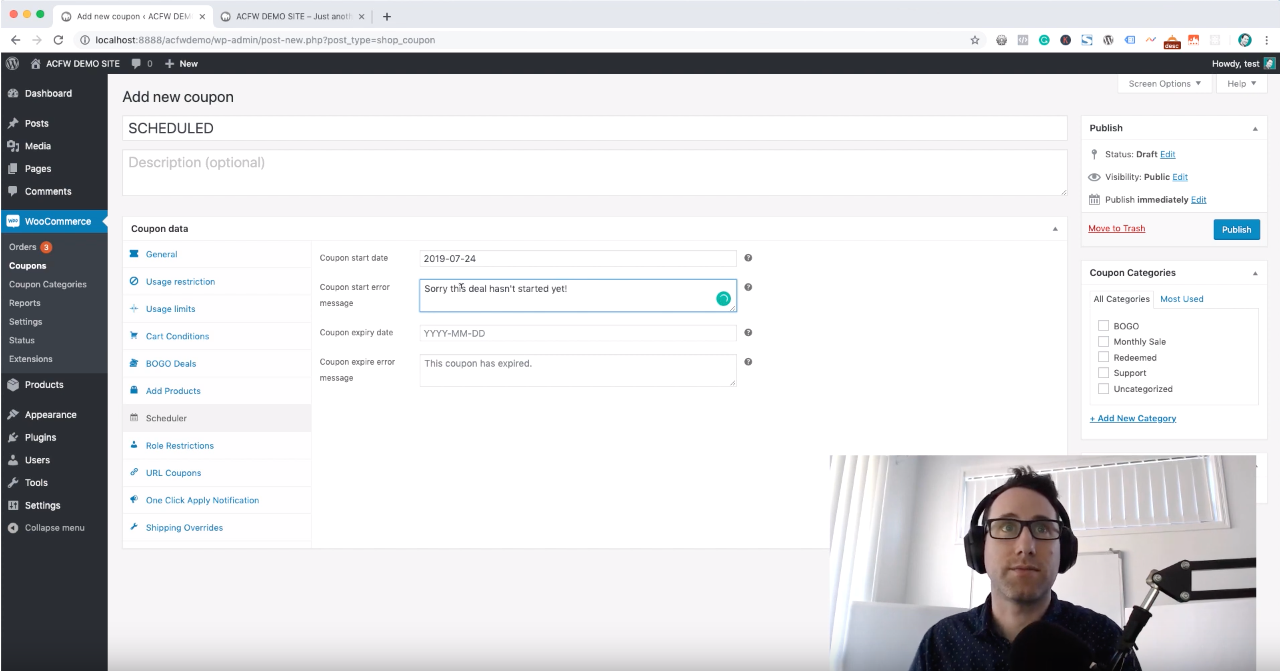Click the Collapse menu arrow icon
This screenshot has height=671, width=1280.
coord(13,528)
